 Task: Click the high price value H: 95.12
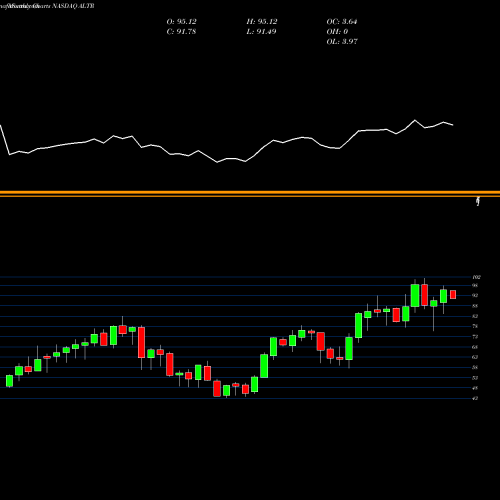point(262,22)
